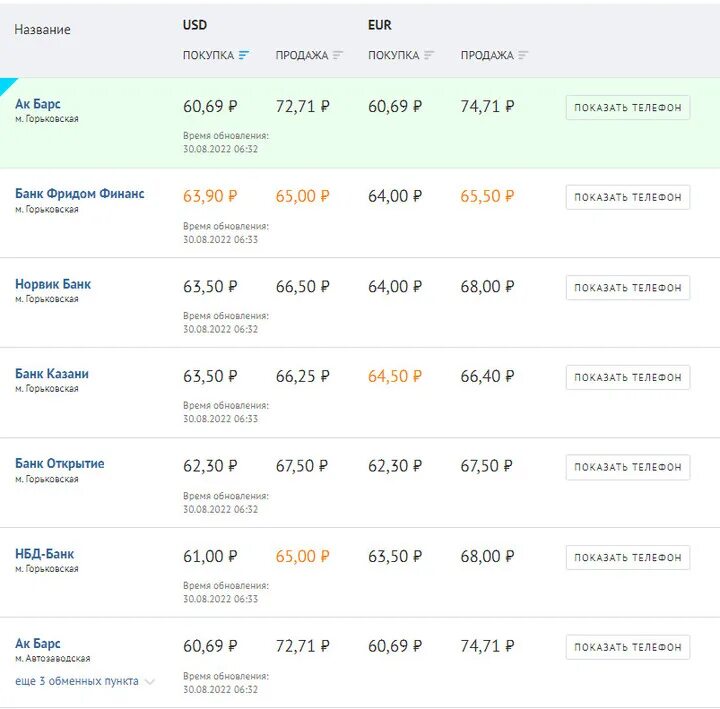Image resolution: width=720 pixels, height=709 pixels.
Task: Expand the 3 more exchange points chevron
Action: point(150,682)
